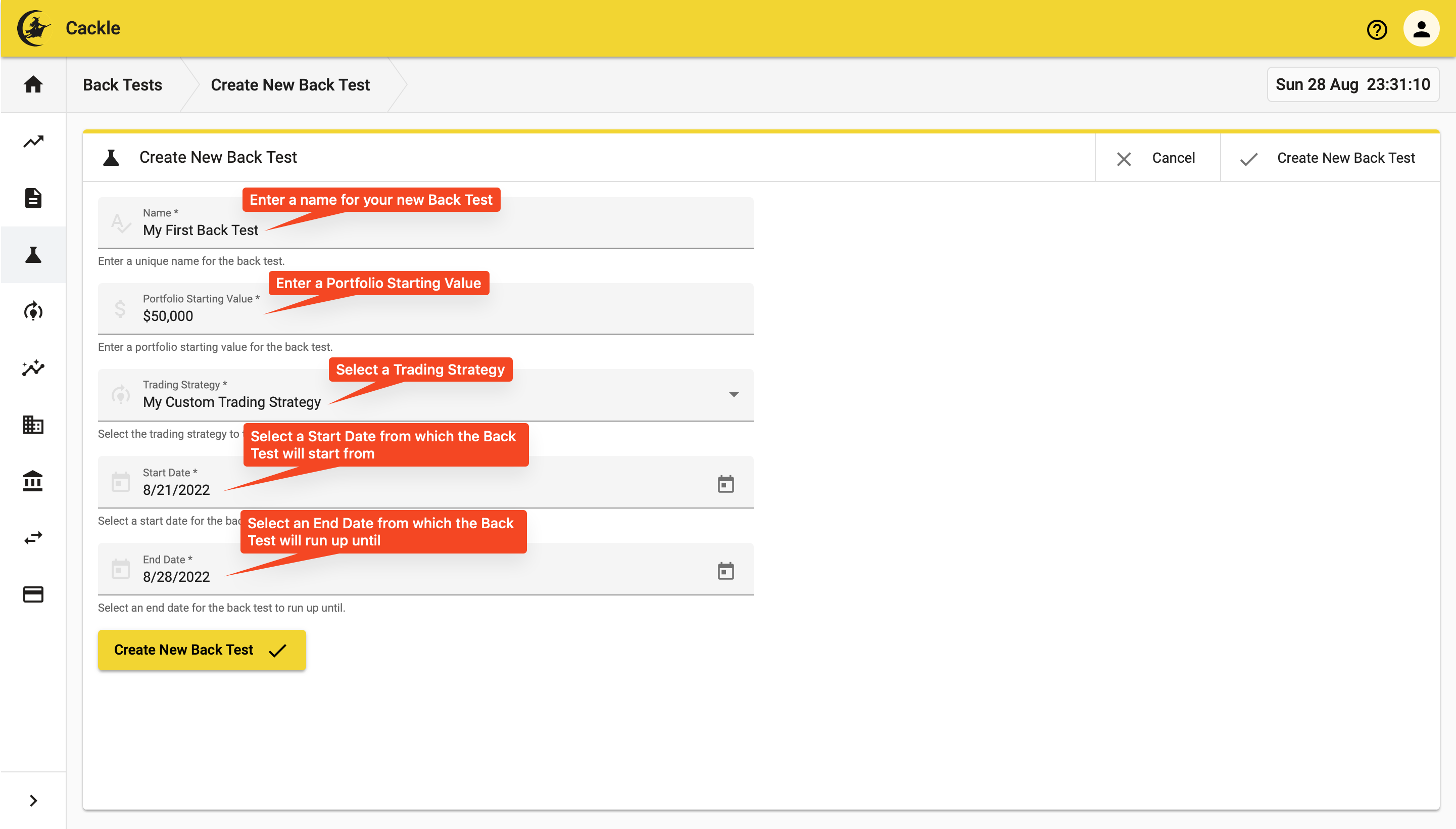The width and height of the screenshot is (1456, 829).
Task: Expand the sidebar with the chevron
Action: pyautogui.click(x=33, y=801)
